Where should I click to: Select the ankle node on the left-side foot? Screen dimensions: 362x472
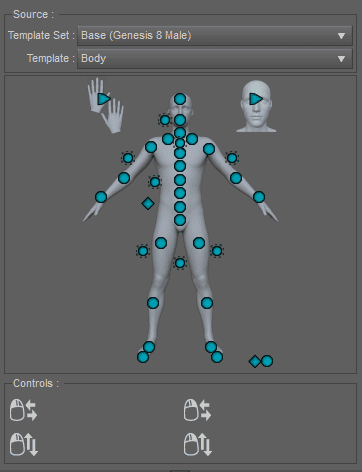149,347
